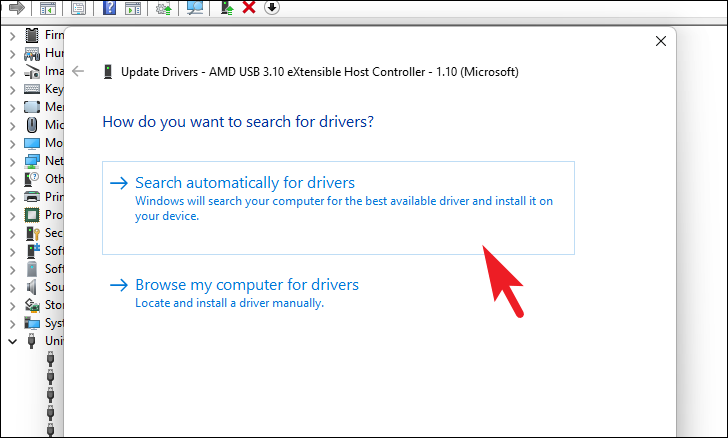Select the Security devices key icon
Viewport: 728px width, 438px height.
(32, 233)
